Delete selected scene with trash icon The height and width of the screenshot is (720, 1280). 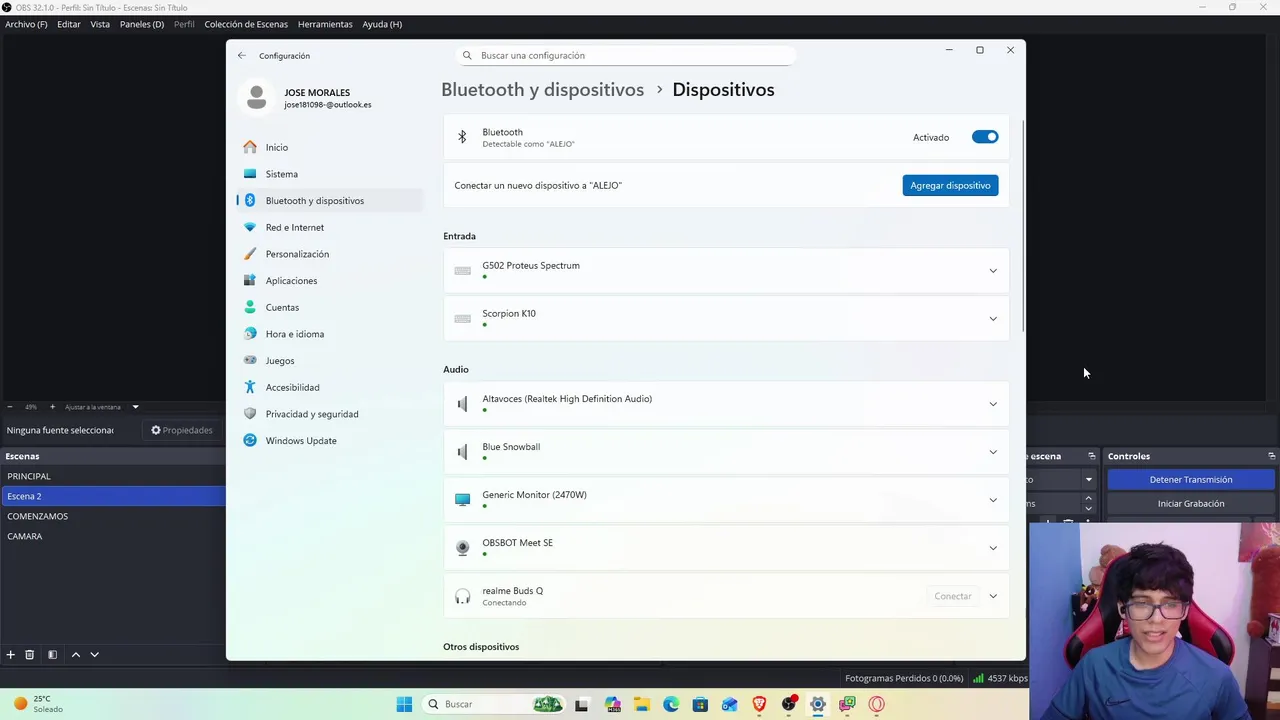pos(30,655)
